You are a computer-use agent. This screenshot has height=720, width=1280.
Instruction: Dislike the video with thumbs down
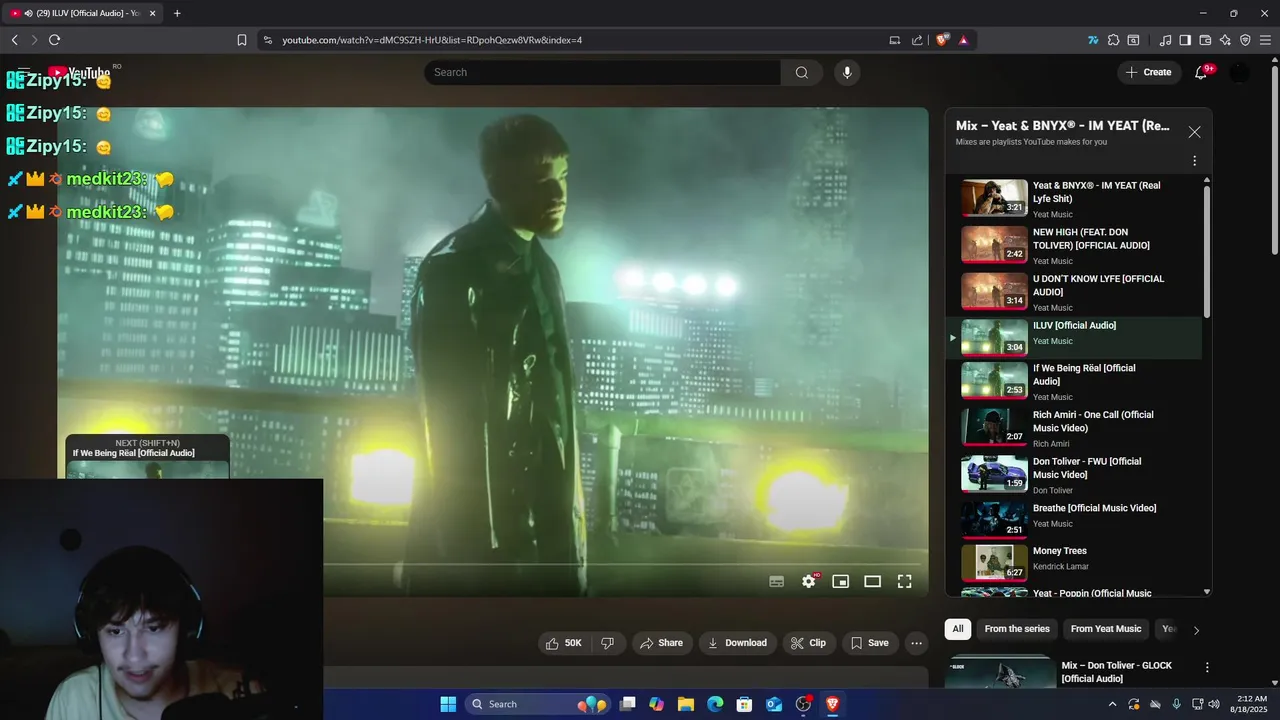[607, 643]
